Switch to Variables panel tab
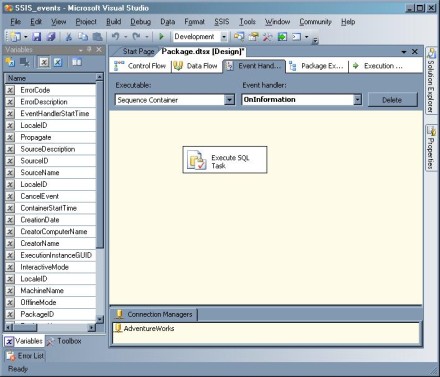 click(x=24, y=341)
